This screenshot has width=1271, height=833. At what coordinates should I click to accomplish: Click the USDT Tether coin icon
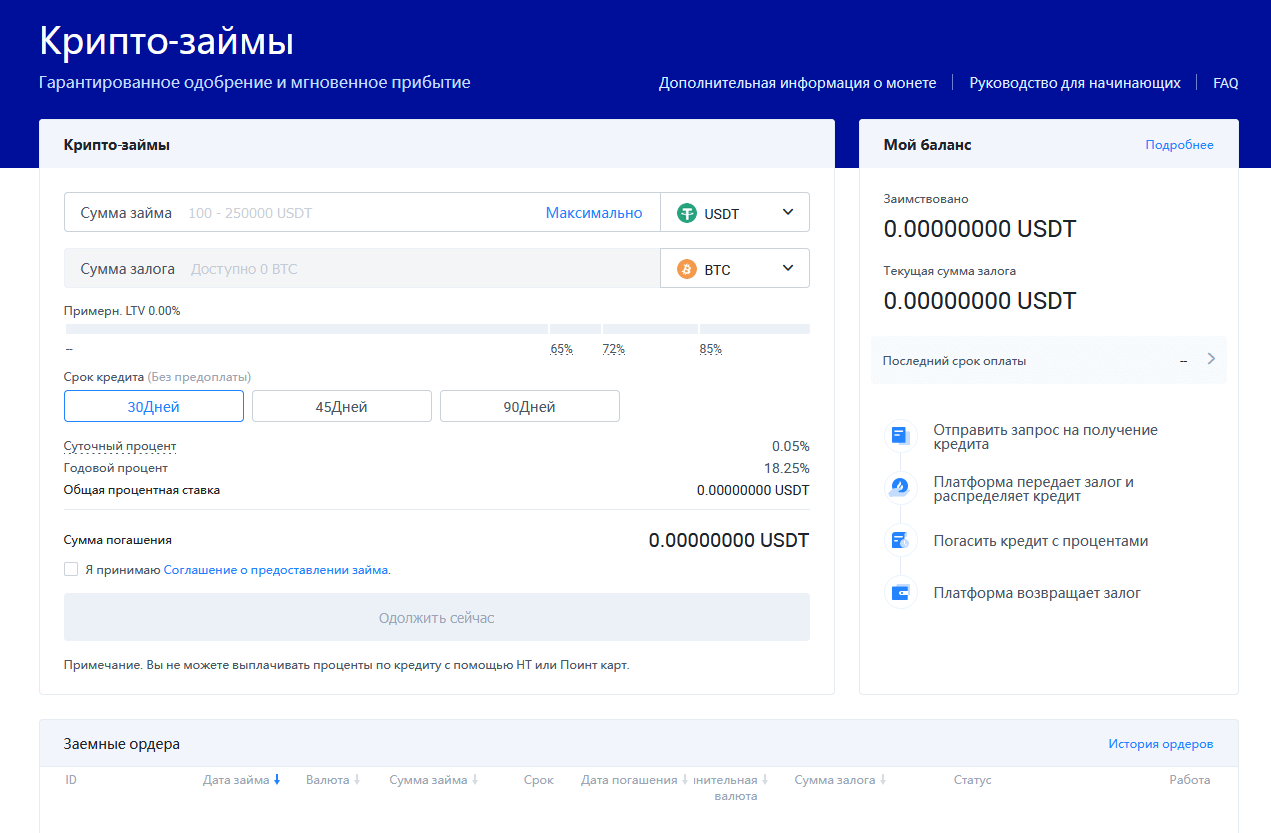tap(687, 213)
